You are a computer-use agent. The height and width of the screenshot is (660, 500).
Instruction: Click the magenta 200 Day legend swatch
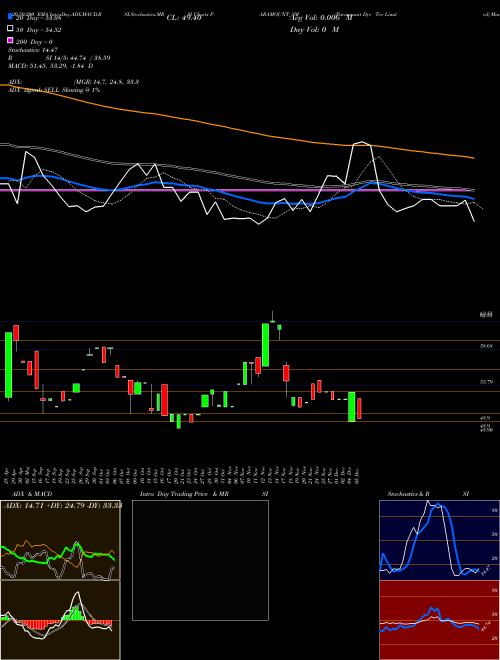[x=10, y=40]
